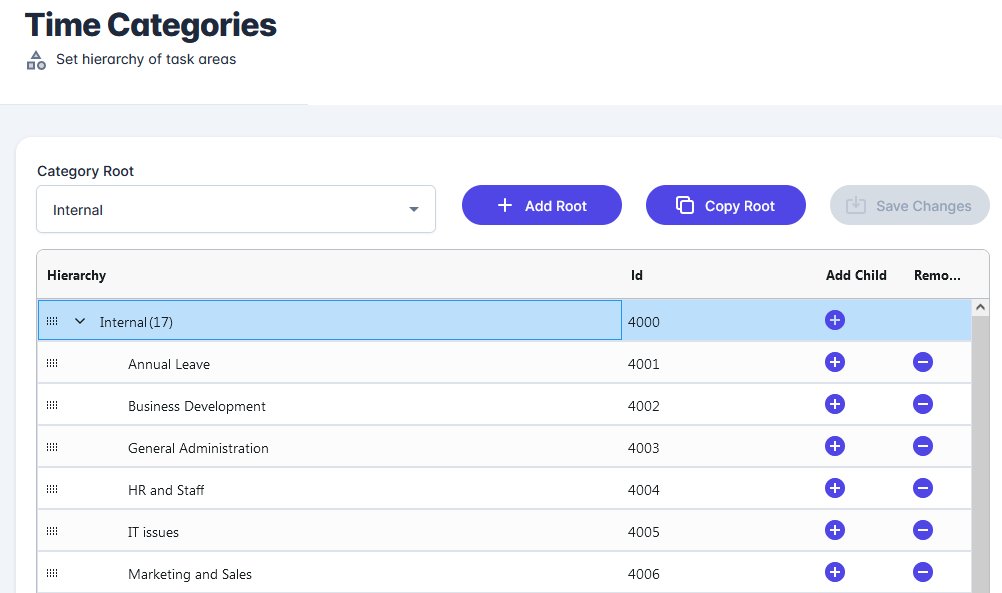Collapse the Internal (17) tree node

80,321
